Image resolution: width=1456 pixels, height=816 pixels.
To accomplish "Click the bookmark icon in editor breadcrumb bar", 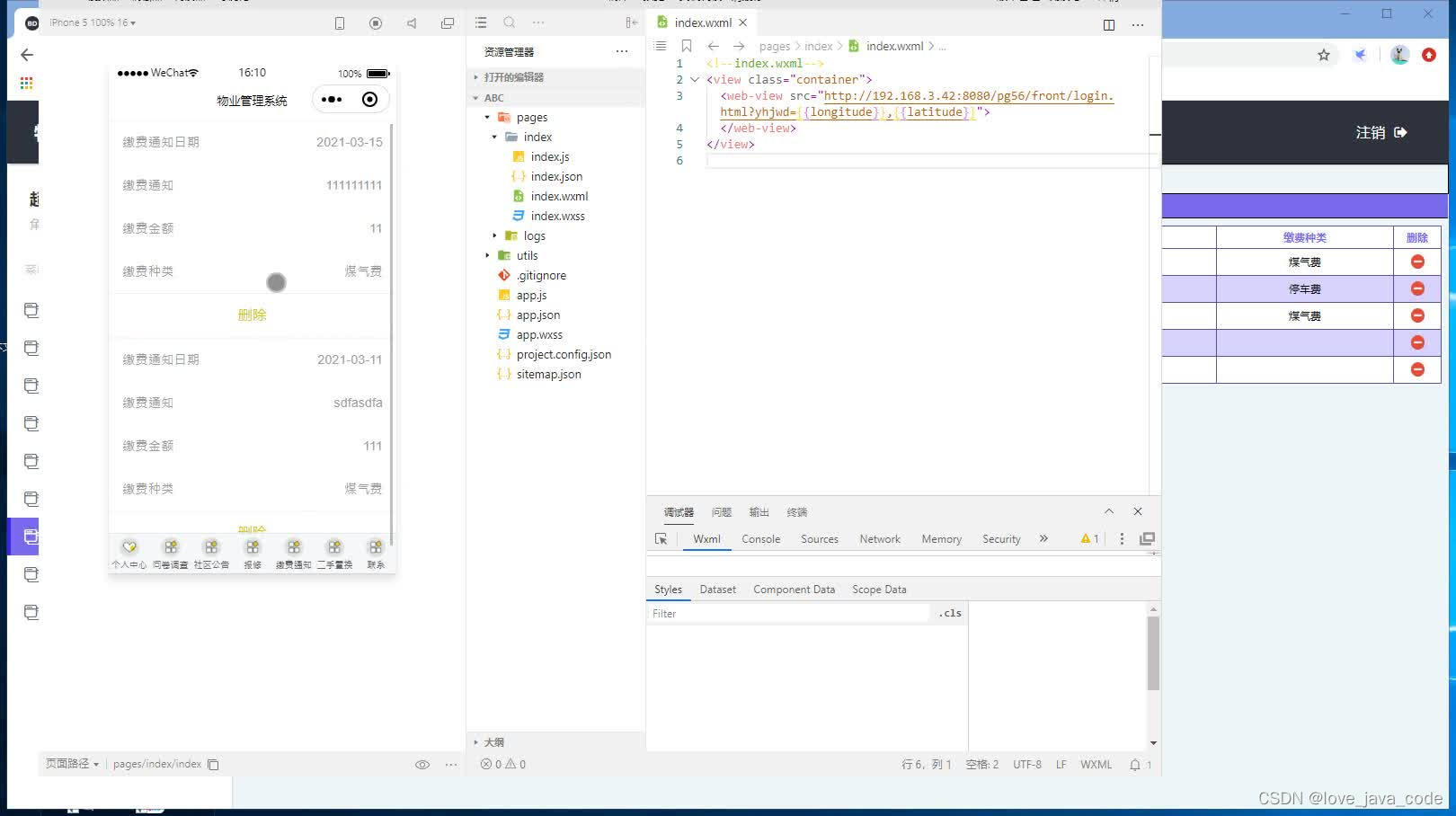I will (687, 46).
